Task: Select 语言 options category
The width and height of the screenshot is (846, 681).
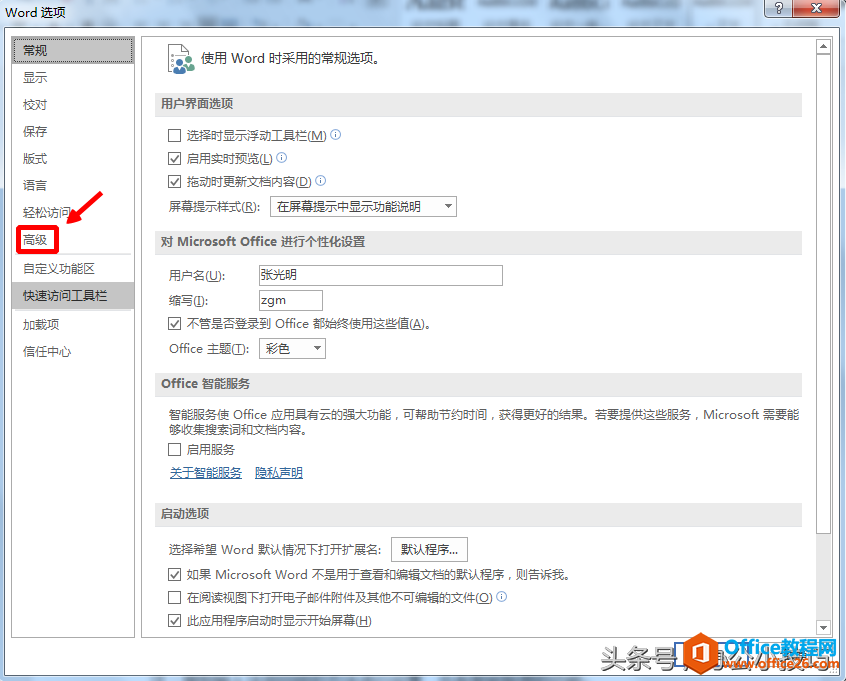Action: 73,186
